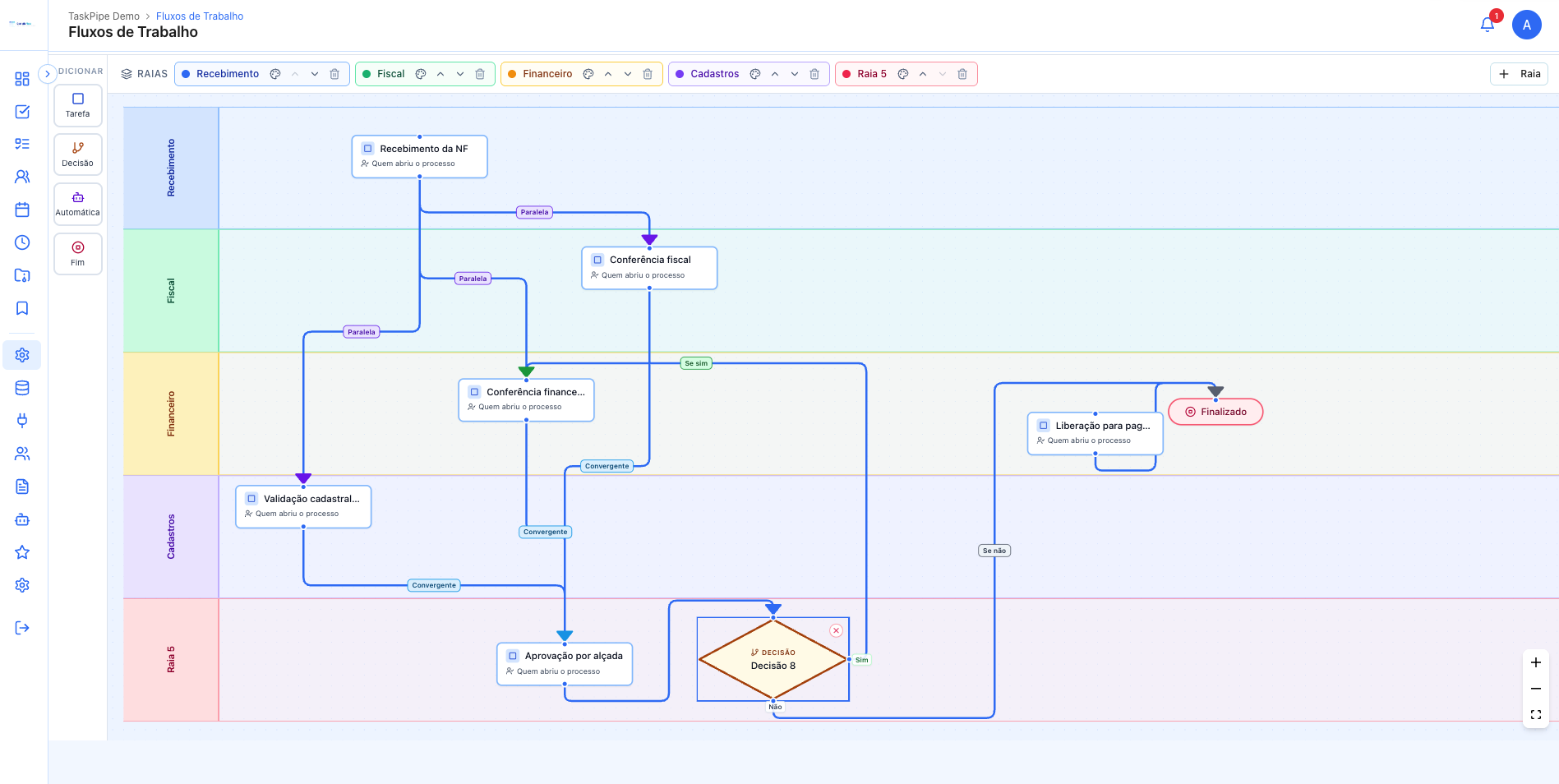This screenshot has height=784, width=1559.
Task: Select the Cadastros lane chip name
Action: [715, 74]
